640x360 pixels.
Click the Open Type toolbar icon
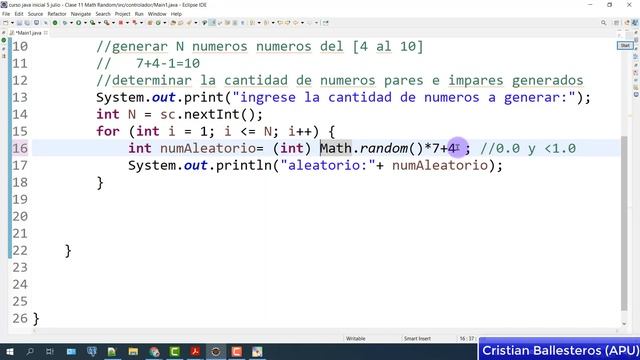tap(173, 23)
